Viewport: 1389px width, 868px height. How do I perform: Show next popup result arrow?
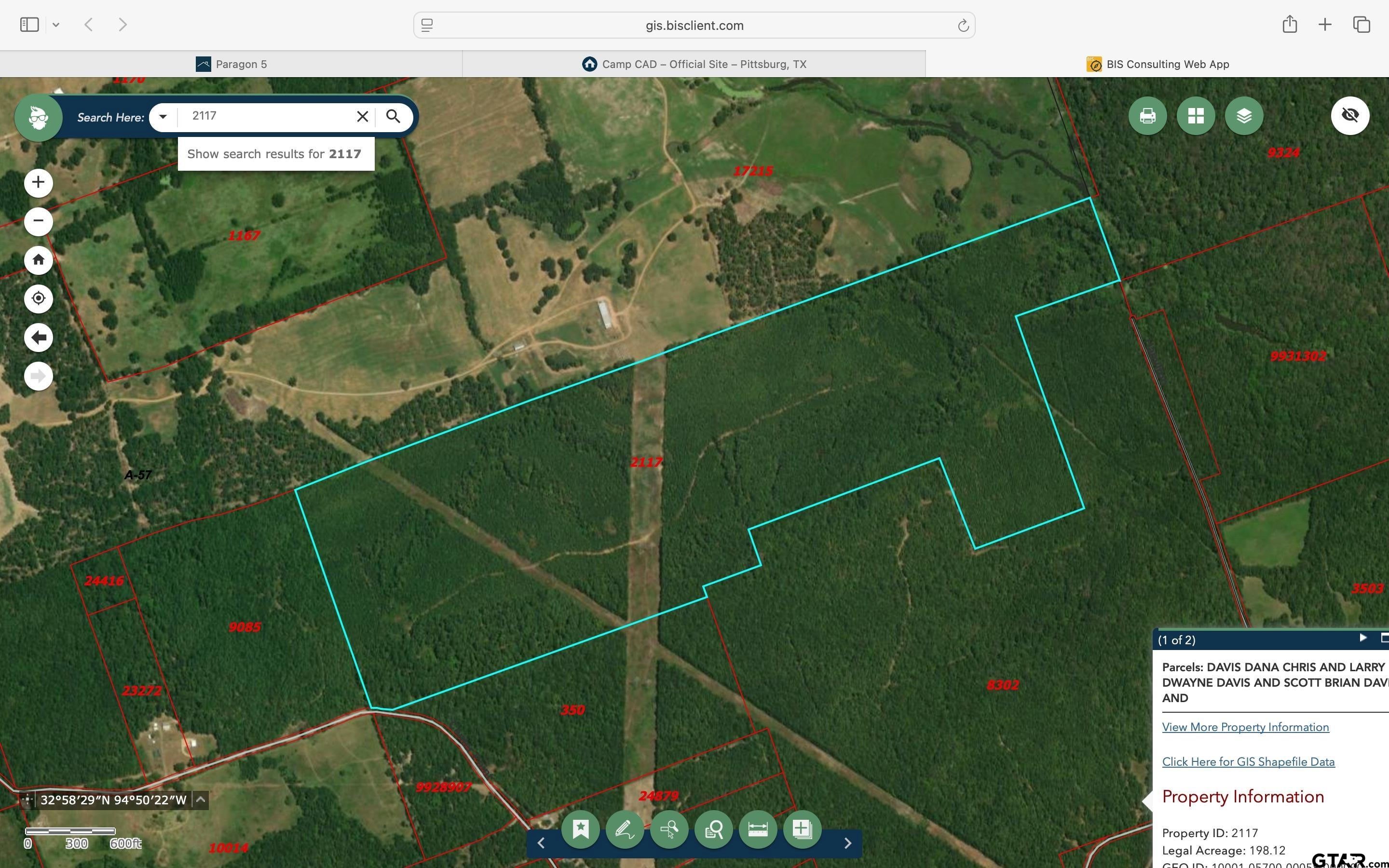click(x=1363, y=638)
